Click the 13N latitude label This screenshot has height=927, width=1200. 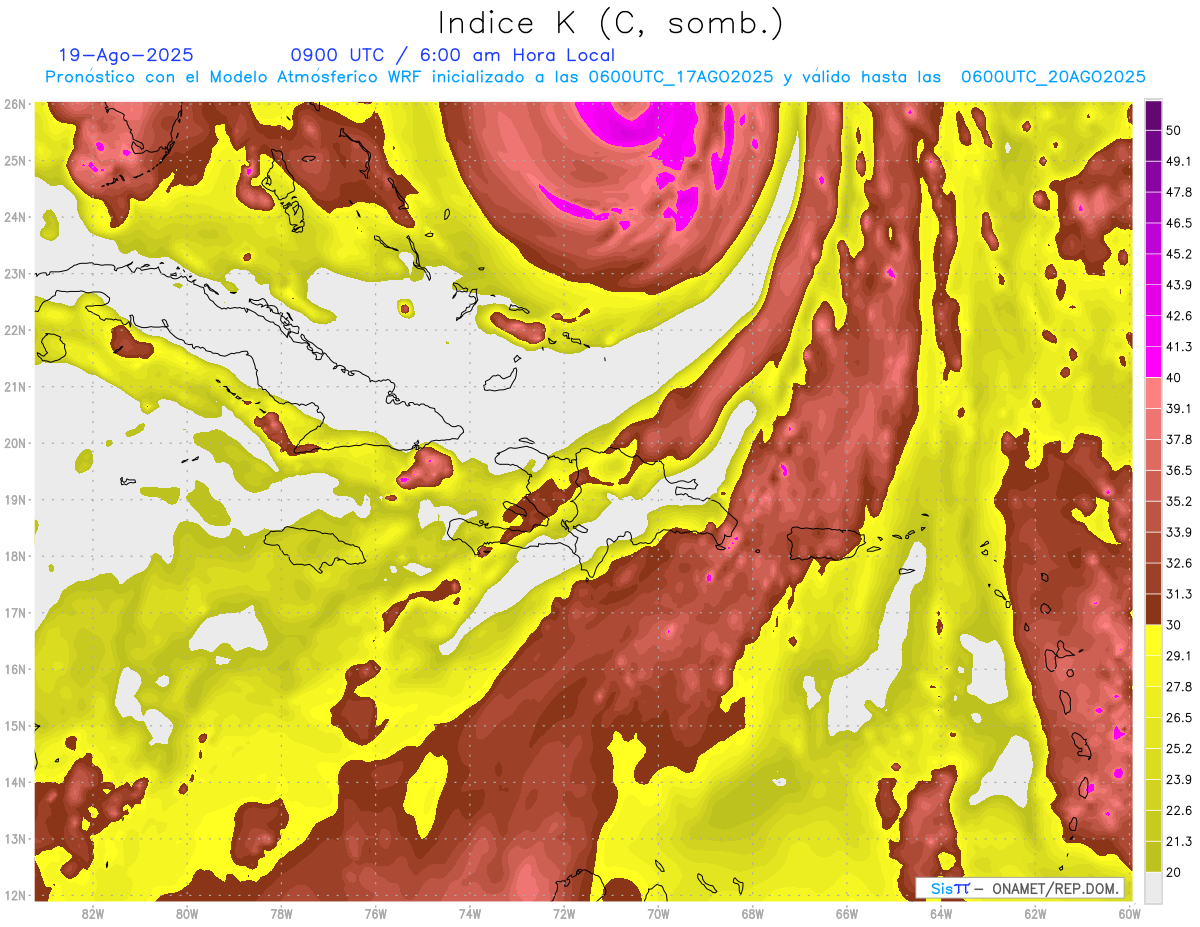(15, 838)
